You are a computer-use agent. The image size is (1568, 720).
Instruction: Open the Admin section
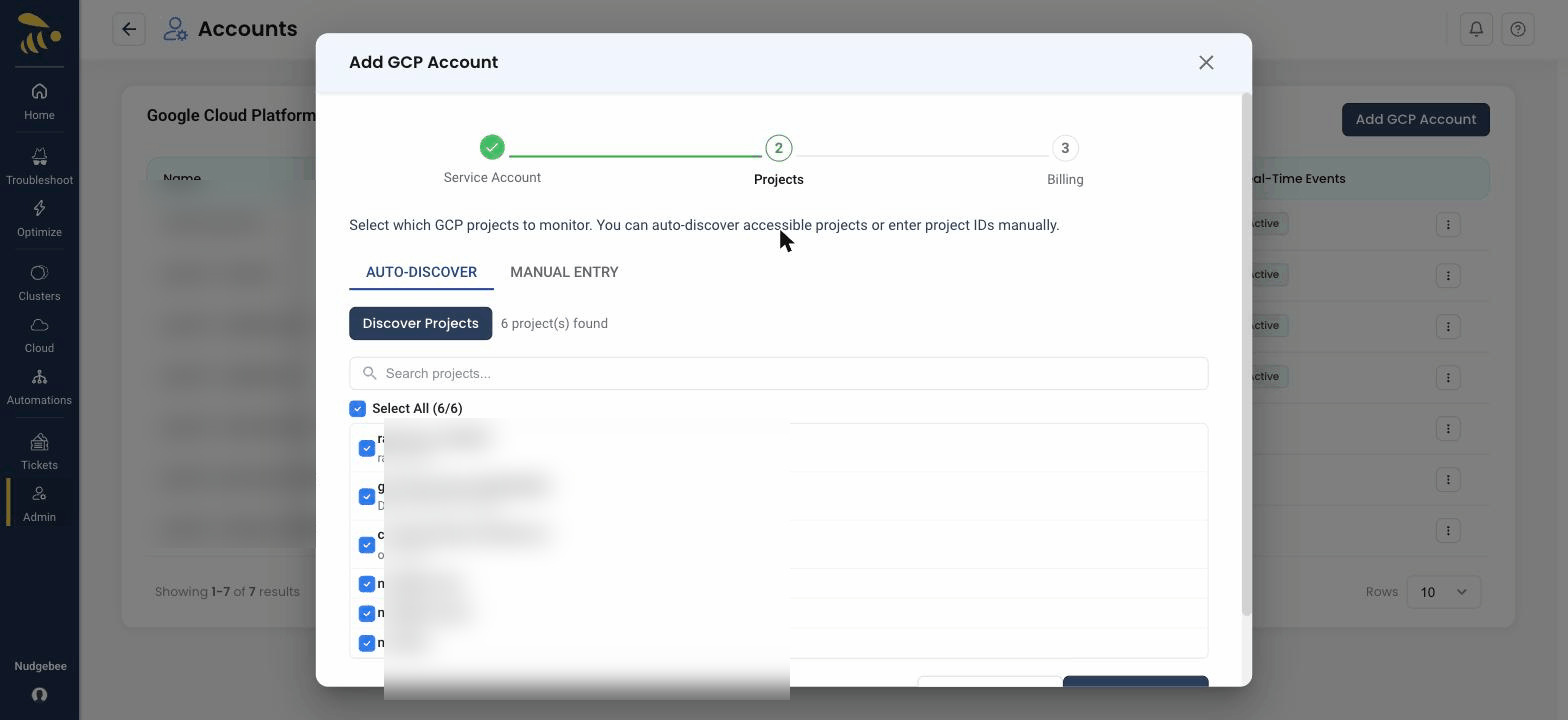[x=39, y=504]
